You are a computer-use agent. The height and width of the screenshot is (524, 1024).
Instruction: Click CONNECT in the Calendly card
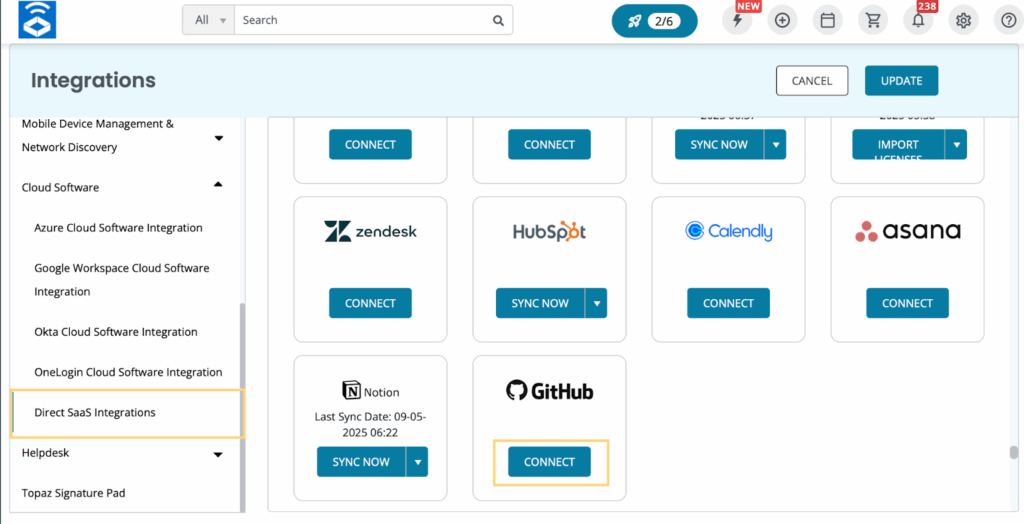(x=728, y=303)
